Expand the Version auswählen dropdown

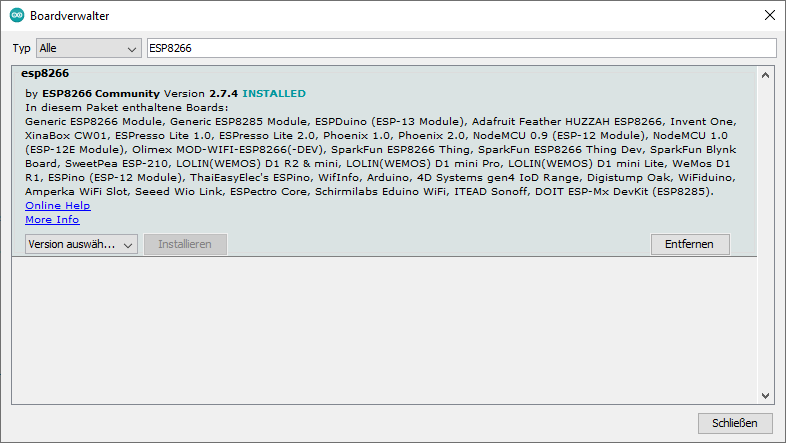tap(81, 244)
